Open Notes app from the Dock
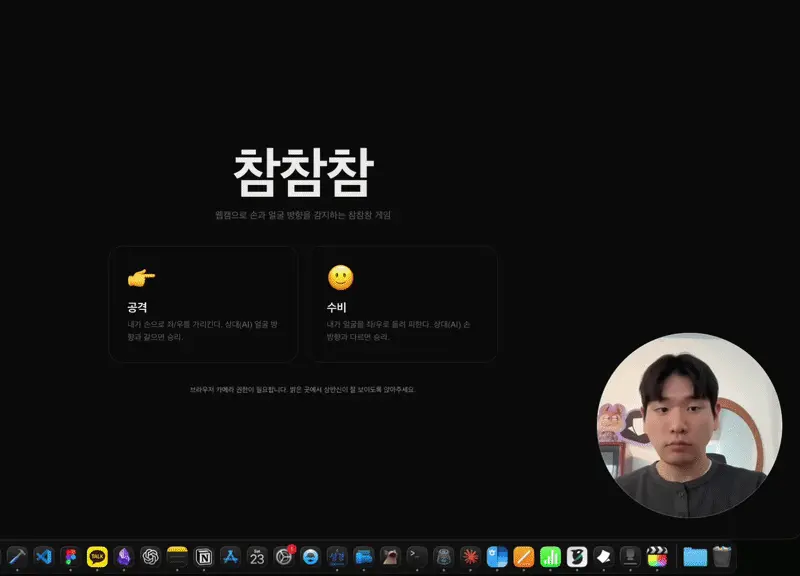 177,557
